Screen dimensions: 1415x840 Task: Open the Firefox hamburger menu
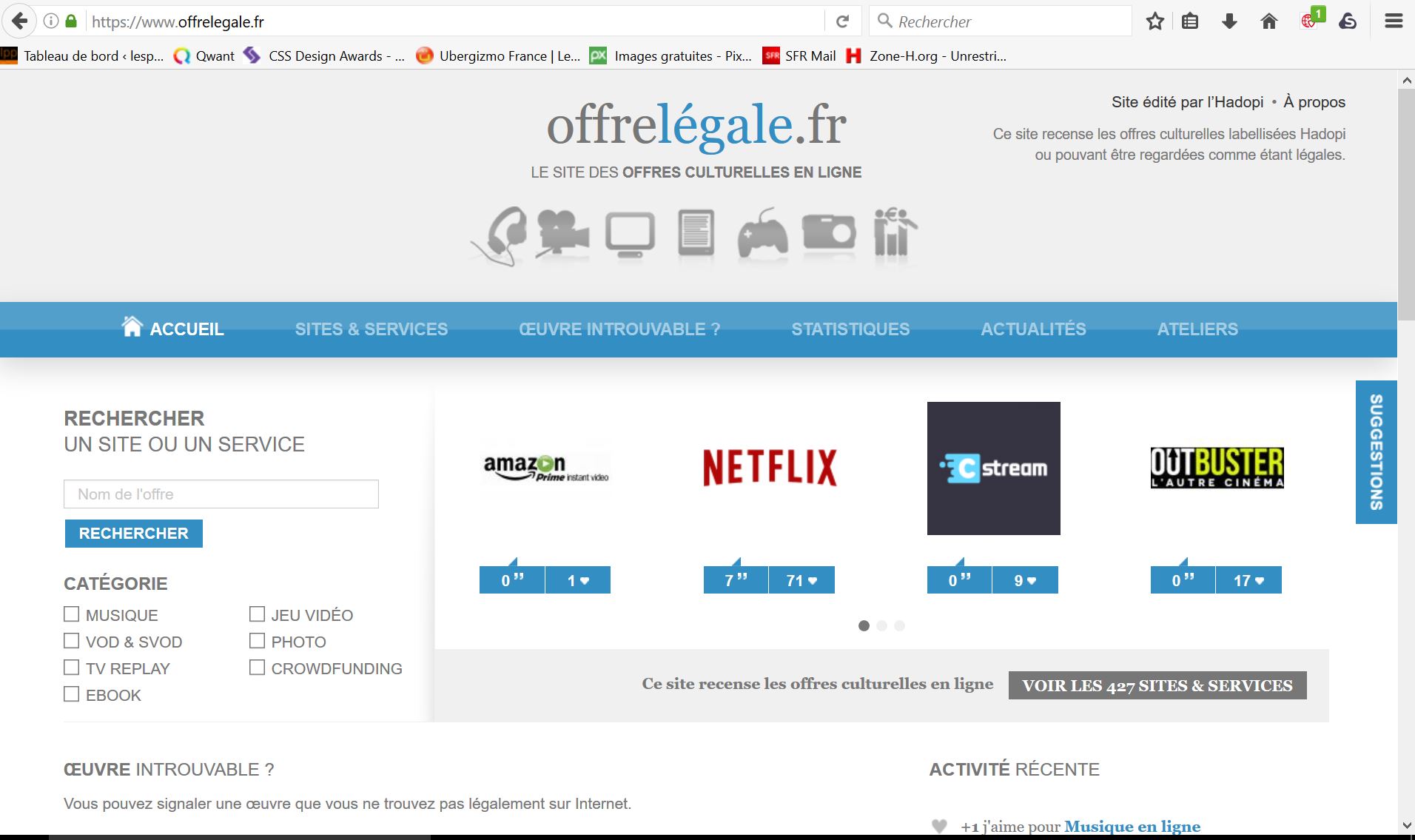click(x=1394, y=21)
